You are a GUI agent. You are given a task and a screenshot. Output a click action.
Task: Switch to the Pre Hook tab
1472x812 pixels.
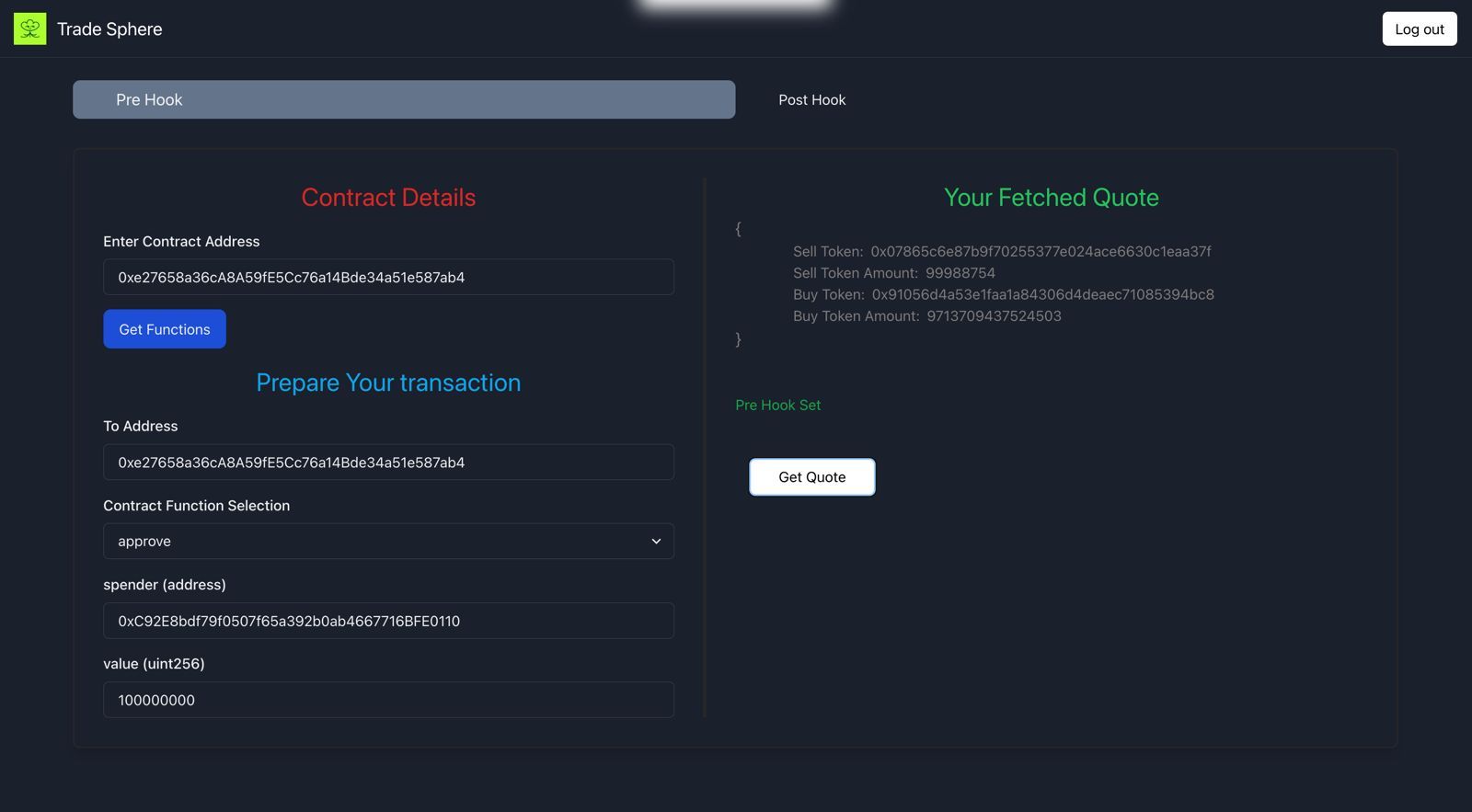pos(404,99)
